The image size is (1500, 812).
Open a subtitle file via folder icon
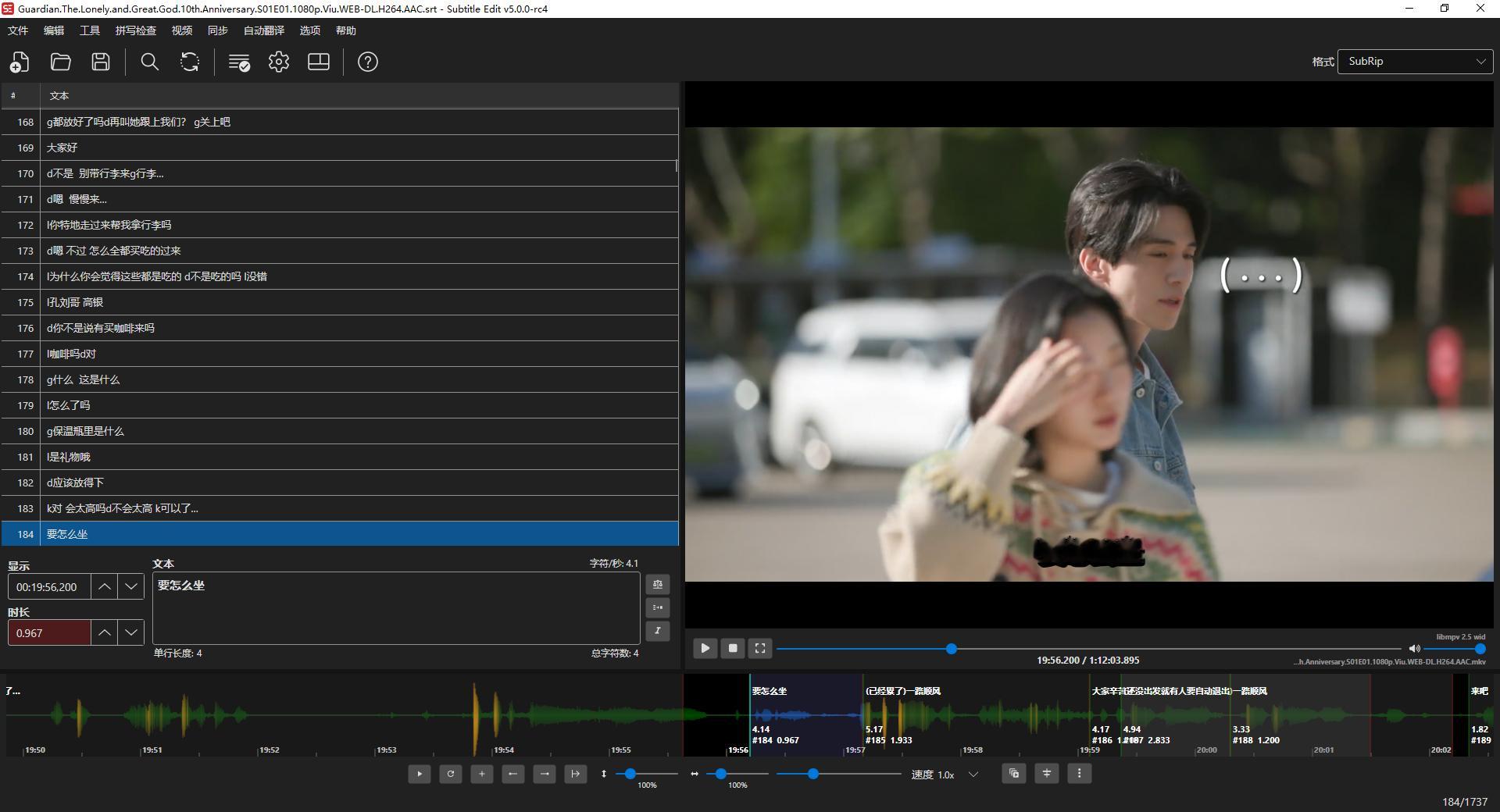[60, 62]
